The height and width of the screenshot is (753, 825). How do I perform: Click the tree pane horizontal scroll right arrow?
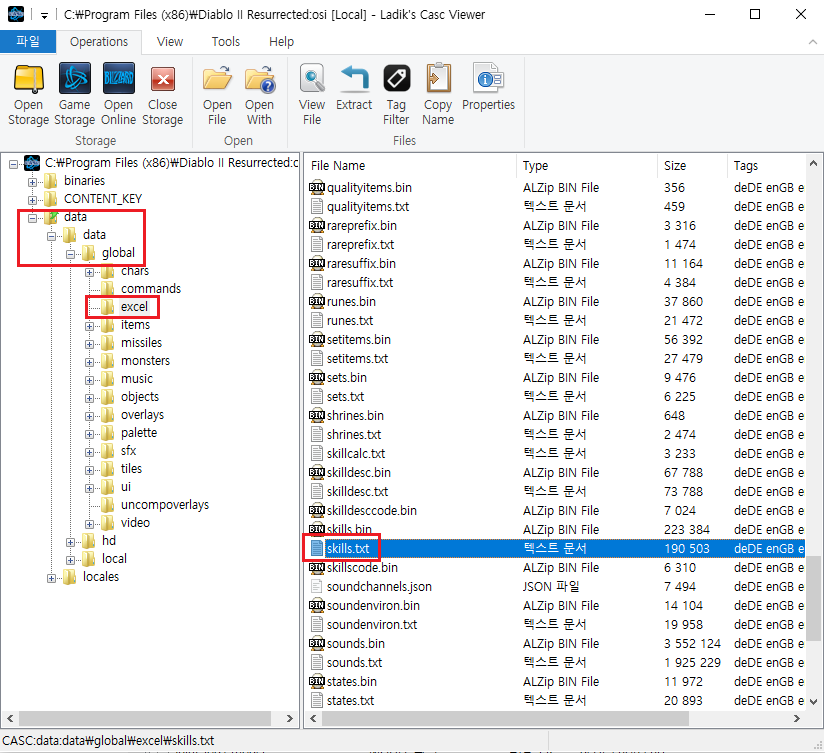pyautogui.click(x=289, y=718)
